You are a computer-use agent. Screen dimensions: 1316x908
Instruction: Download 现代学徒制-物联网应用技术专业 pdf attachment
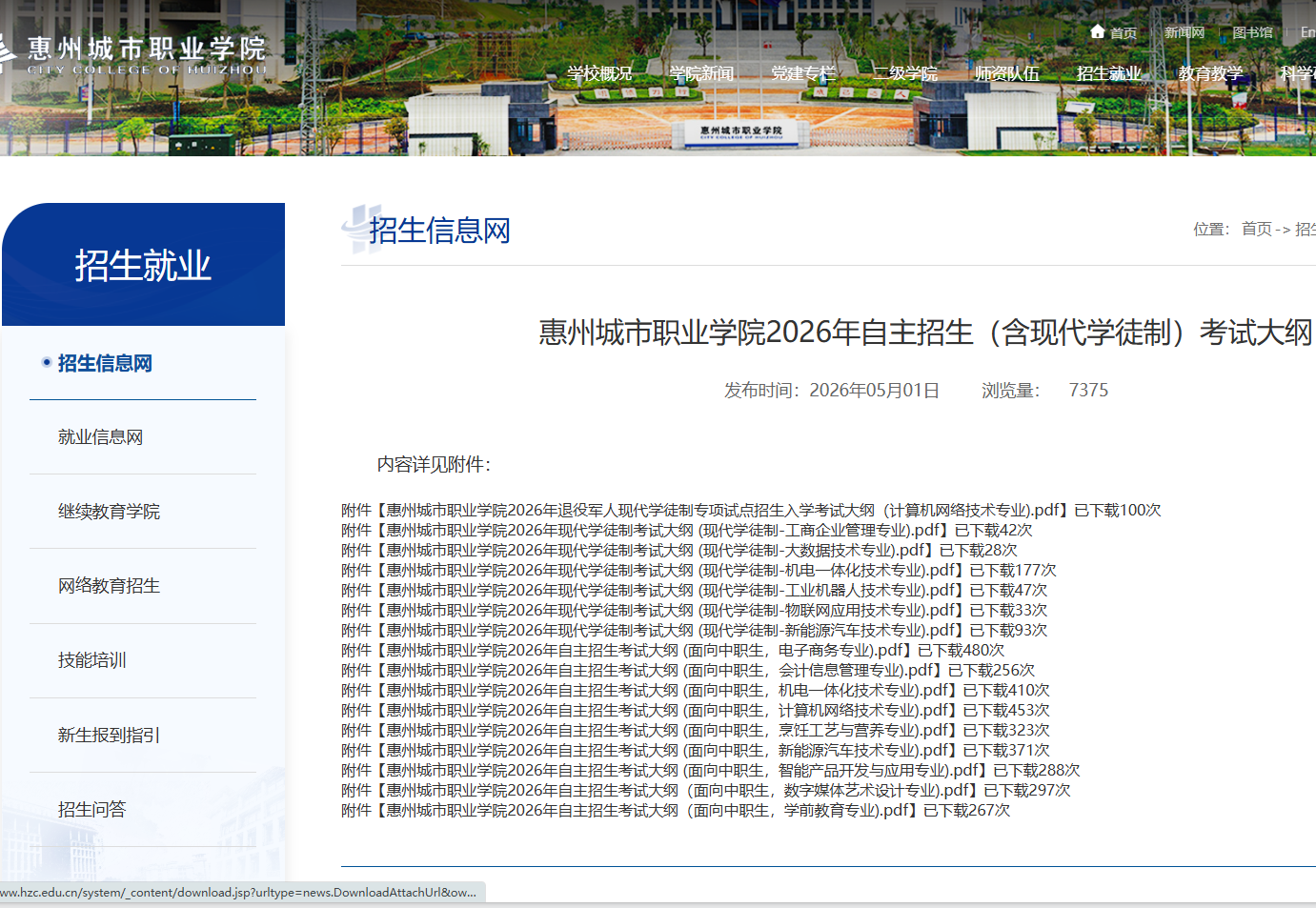point(672,610)
